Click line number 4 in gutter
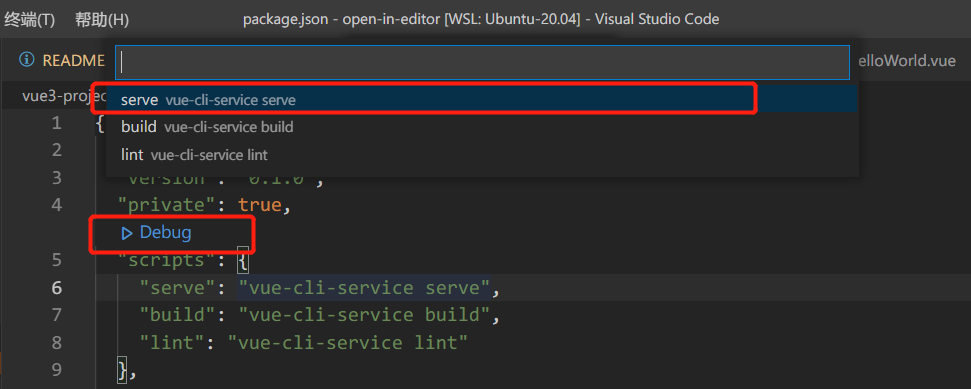Viewport: 971px width, 389px height. point(56,205)
